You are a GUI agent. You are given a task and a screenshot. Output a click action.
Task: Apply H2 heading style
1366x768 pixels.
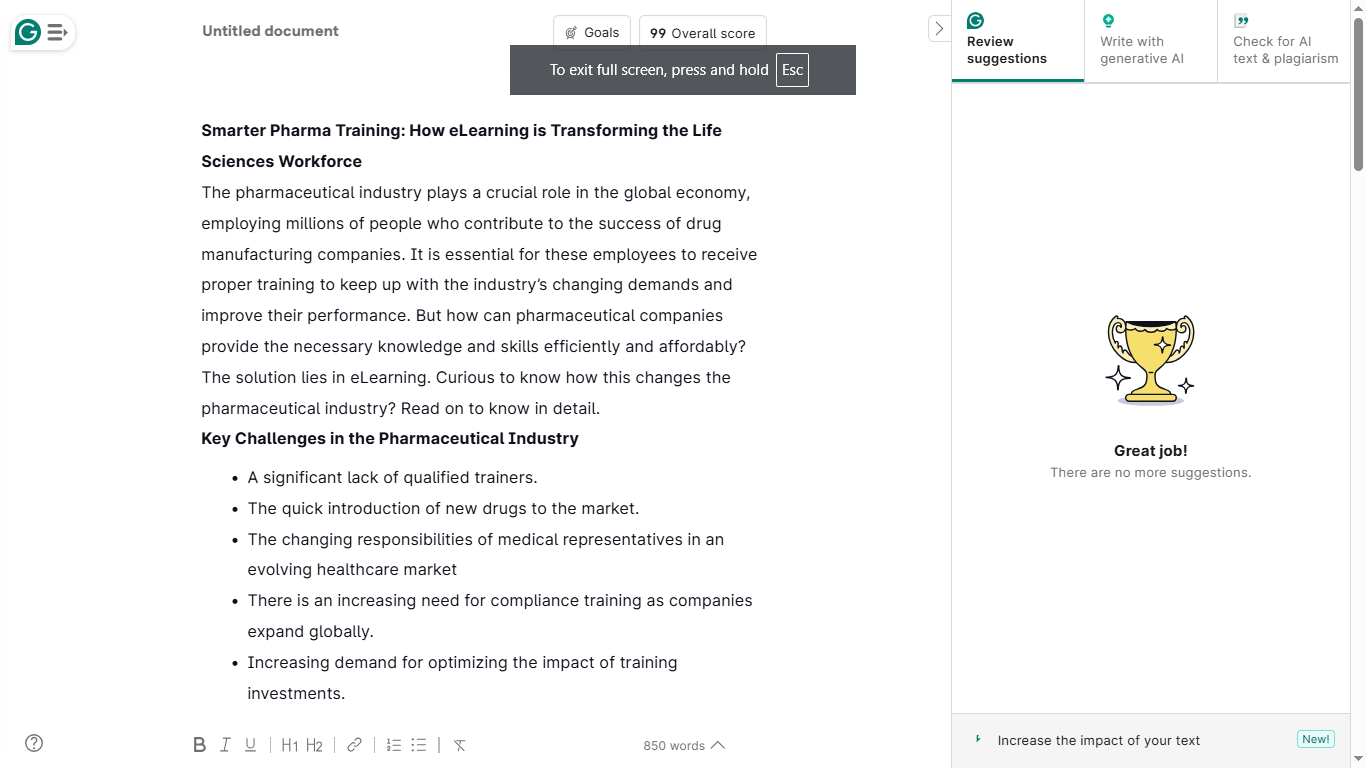pyautogui.click(x=314, y=745)
